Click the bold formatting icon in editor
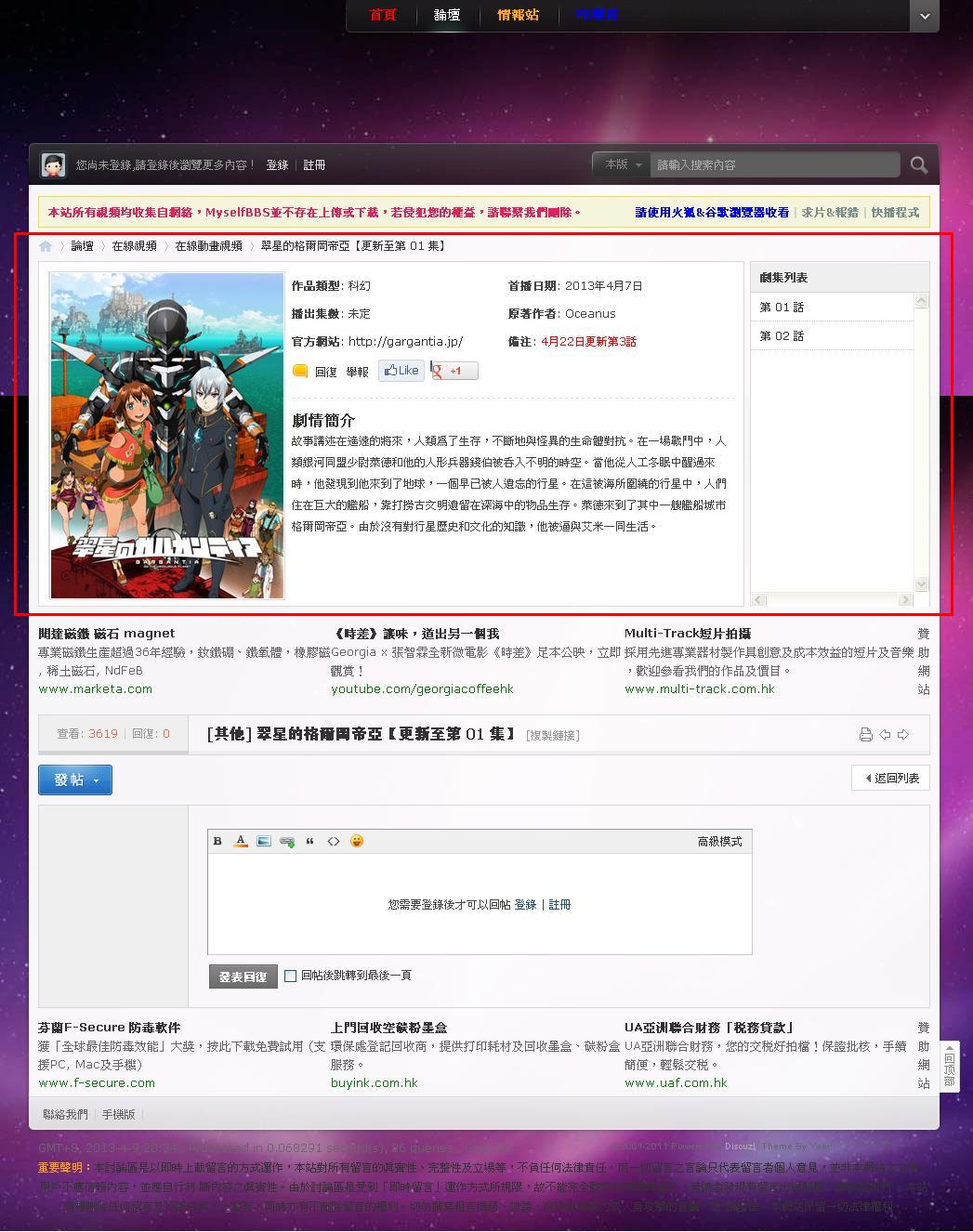This screenshot has height=1232, width=973. (x=217, y=841)
